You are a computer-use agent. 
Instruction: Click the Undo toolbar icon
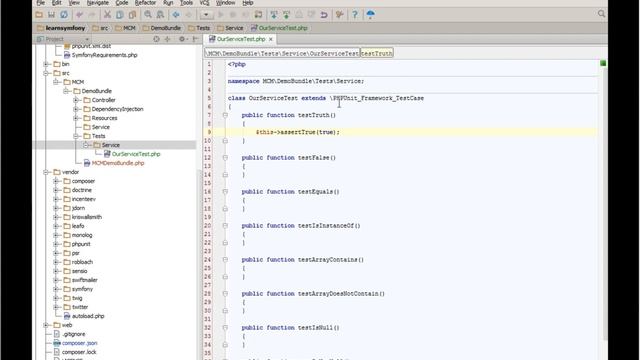pos(80,15)
